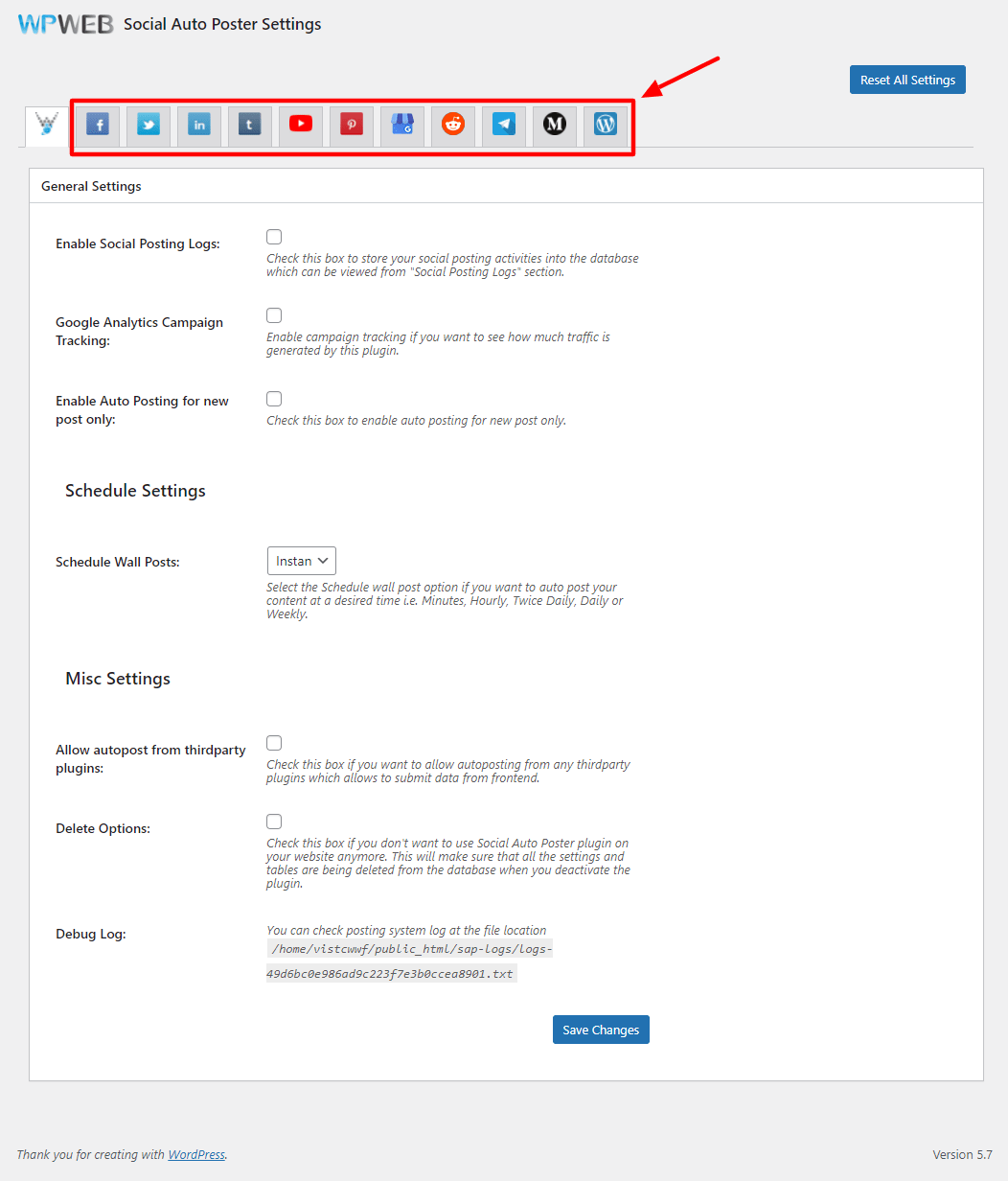
Task: Open the Facebook settings tab
Action: point(97,125)
